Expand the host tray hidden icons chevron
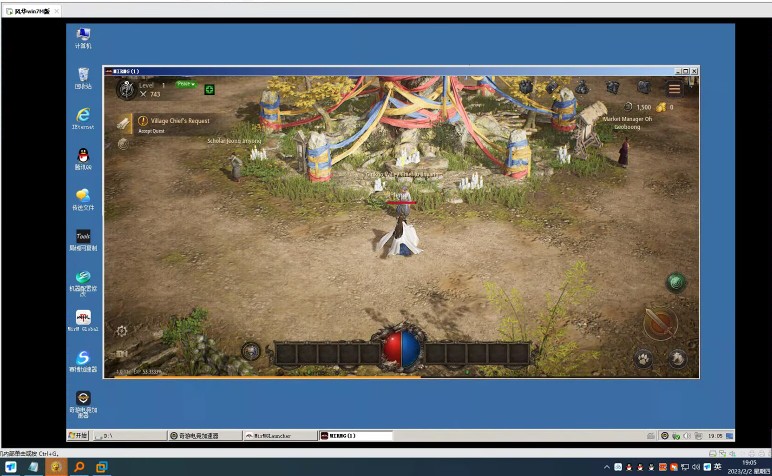Screen dimensions: 772x476 coord(607,467)
